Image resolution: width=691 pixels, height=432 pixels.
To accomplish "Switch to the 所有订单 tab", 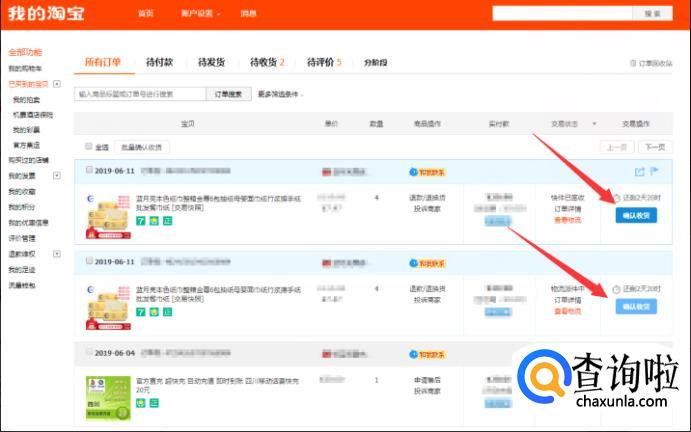I will click(x=103, y=62).
